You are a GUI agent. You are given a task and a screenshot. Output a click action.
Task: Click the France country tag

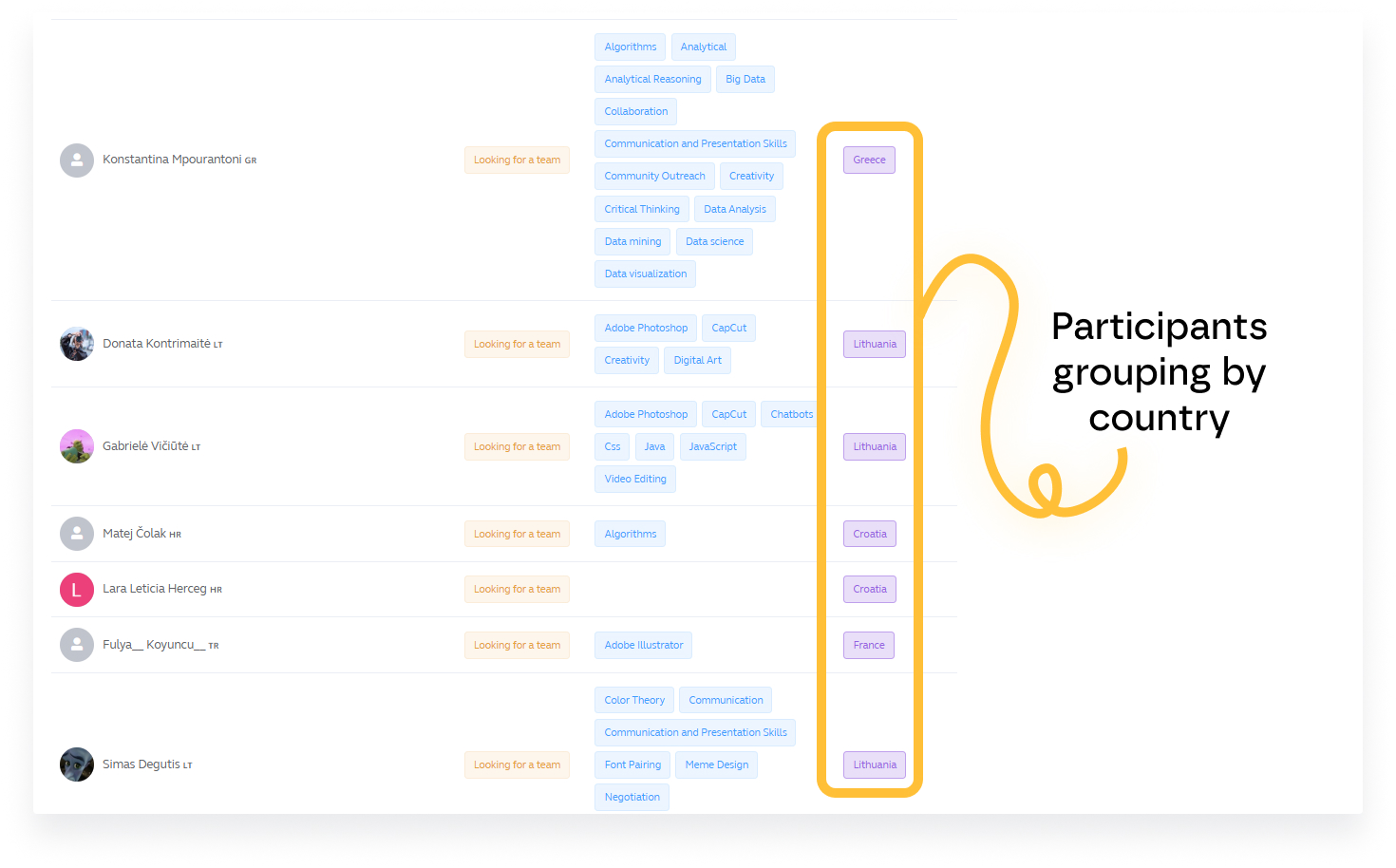coord(868,646)
